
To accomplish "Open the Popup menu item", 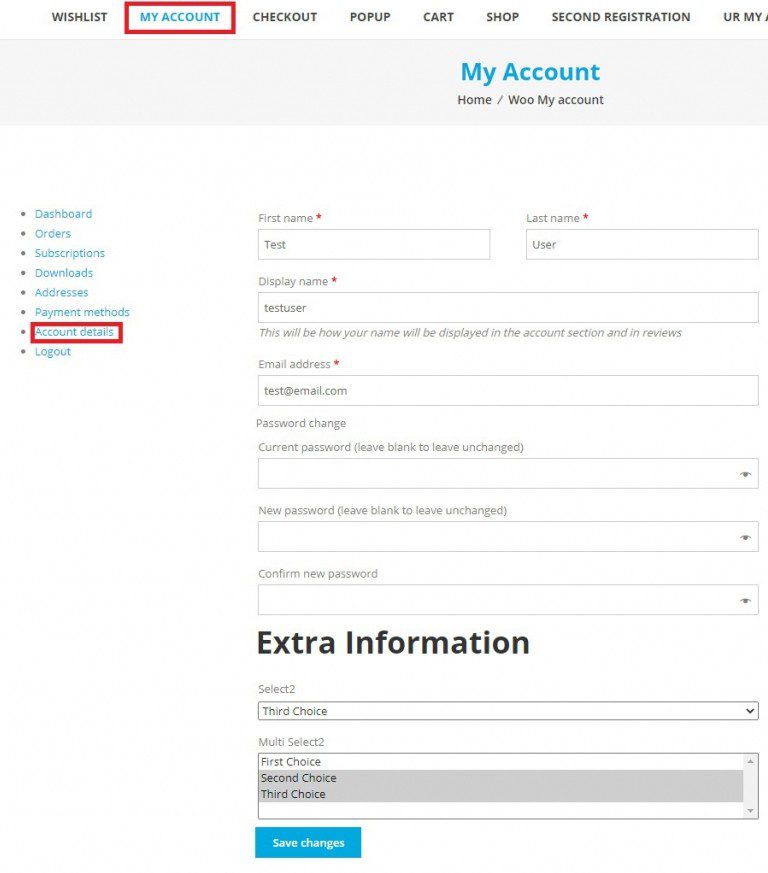I will [370, 17].
